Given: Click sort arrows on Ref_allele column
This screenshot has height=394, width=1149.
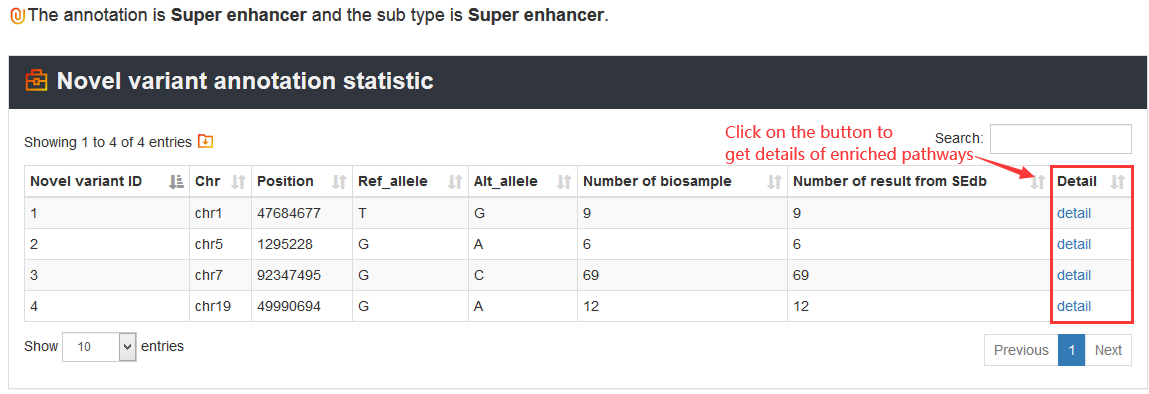Looking at the screenshot, I should click(x=455, y=182).
